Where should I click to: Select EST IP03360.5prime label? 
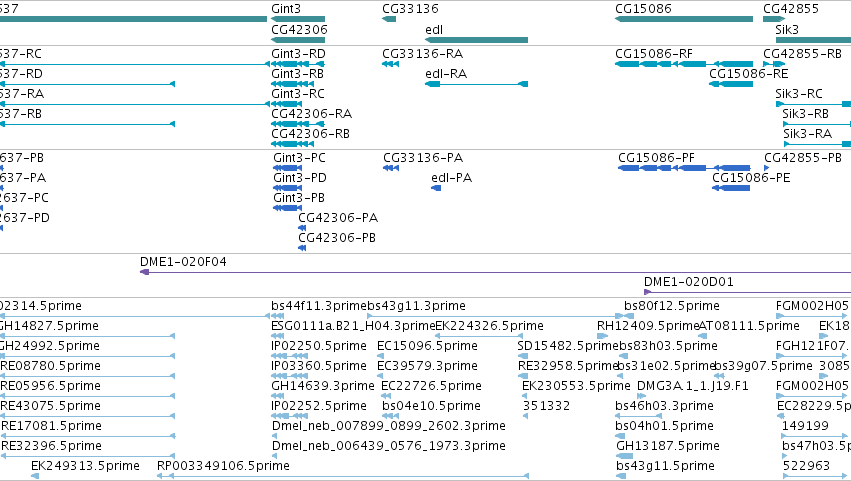(319, 366)
